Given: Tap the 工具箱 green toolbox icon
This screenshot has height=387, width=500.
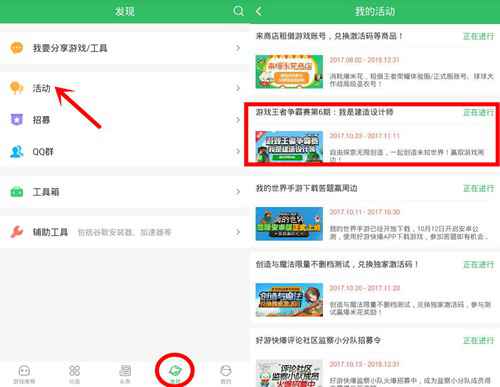Looking at the screenshot, I should [x=17, y=192].
